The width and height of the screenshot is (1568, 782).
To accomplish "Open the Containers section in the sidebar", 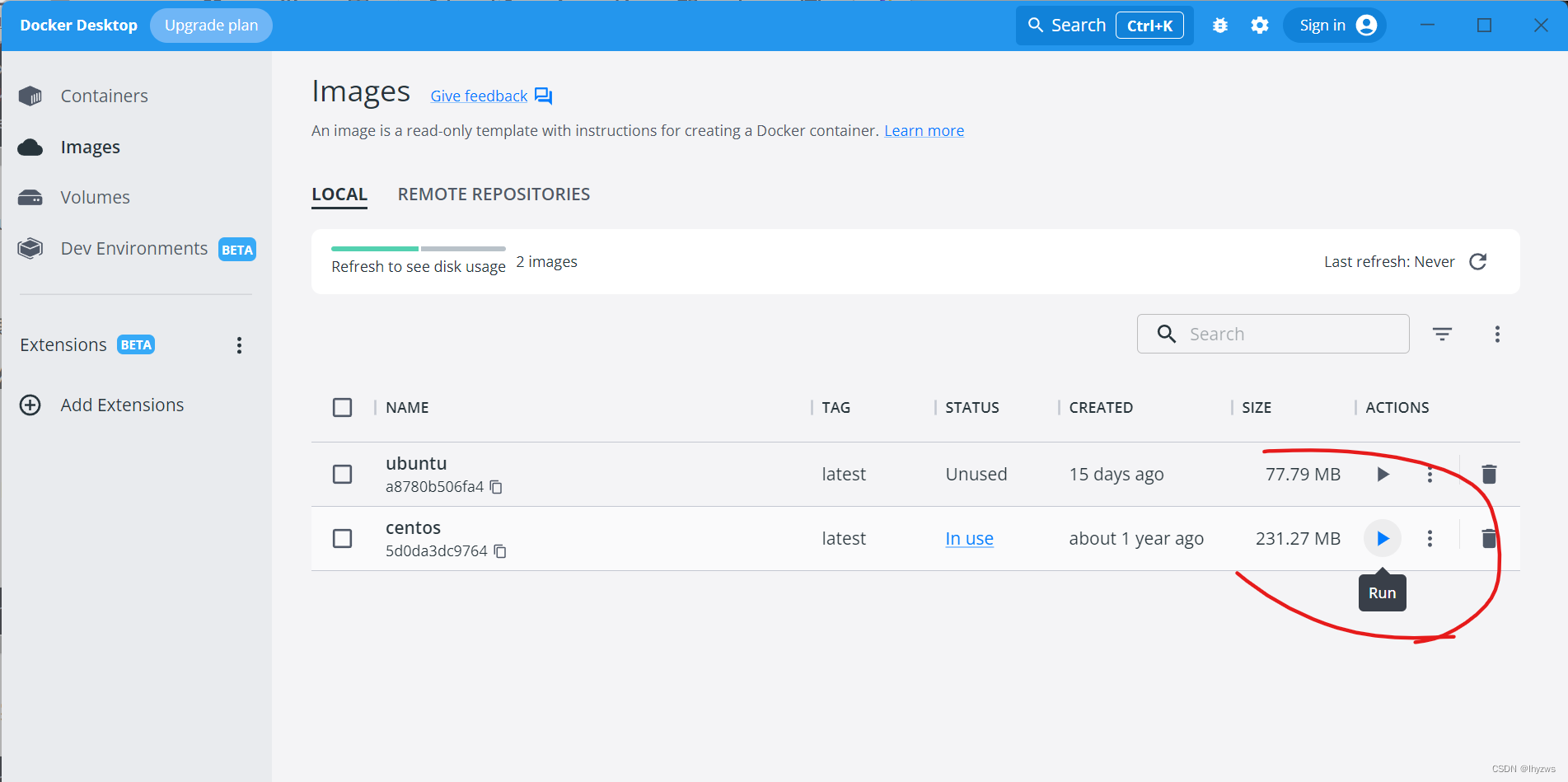I will tap(104, 96).
